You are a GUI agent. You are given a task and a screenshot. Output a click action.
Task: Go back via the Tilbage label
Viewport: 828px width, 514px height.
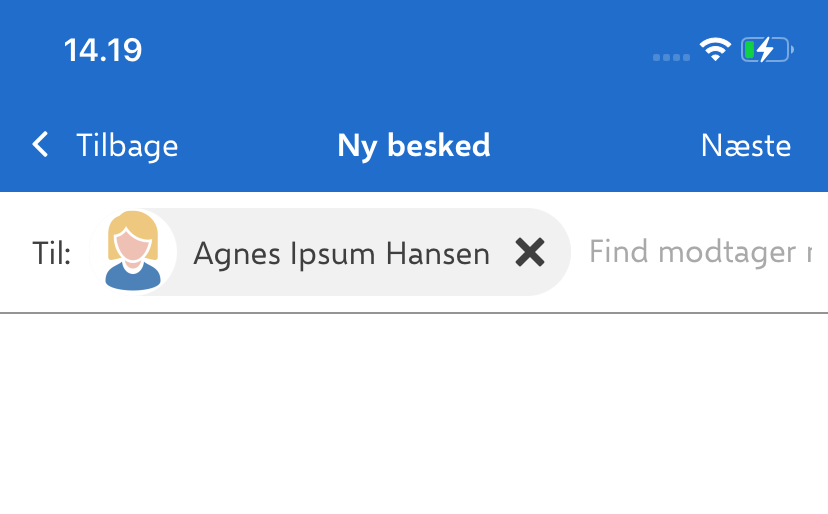127,146
